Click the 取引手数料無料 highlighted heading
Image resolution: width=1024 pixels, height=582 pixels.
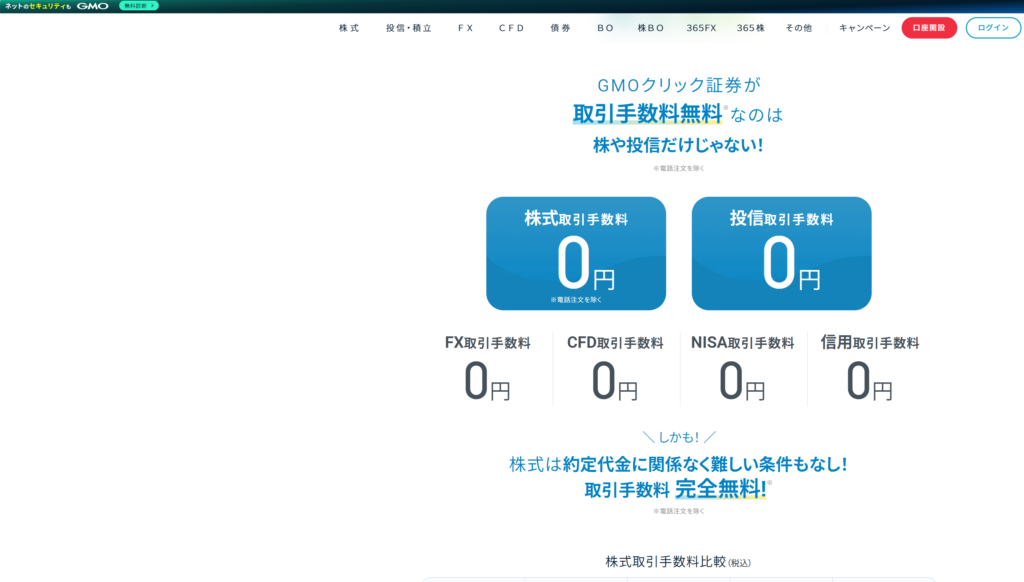647,114
